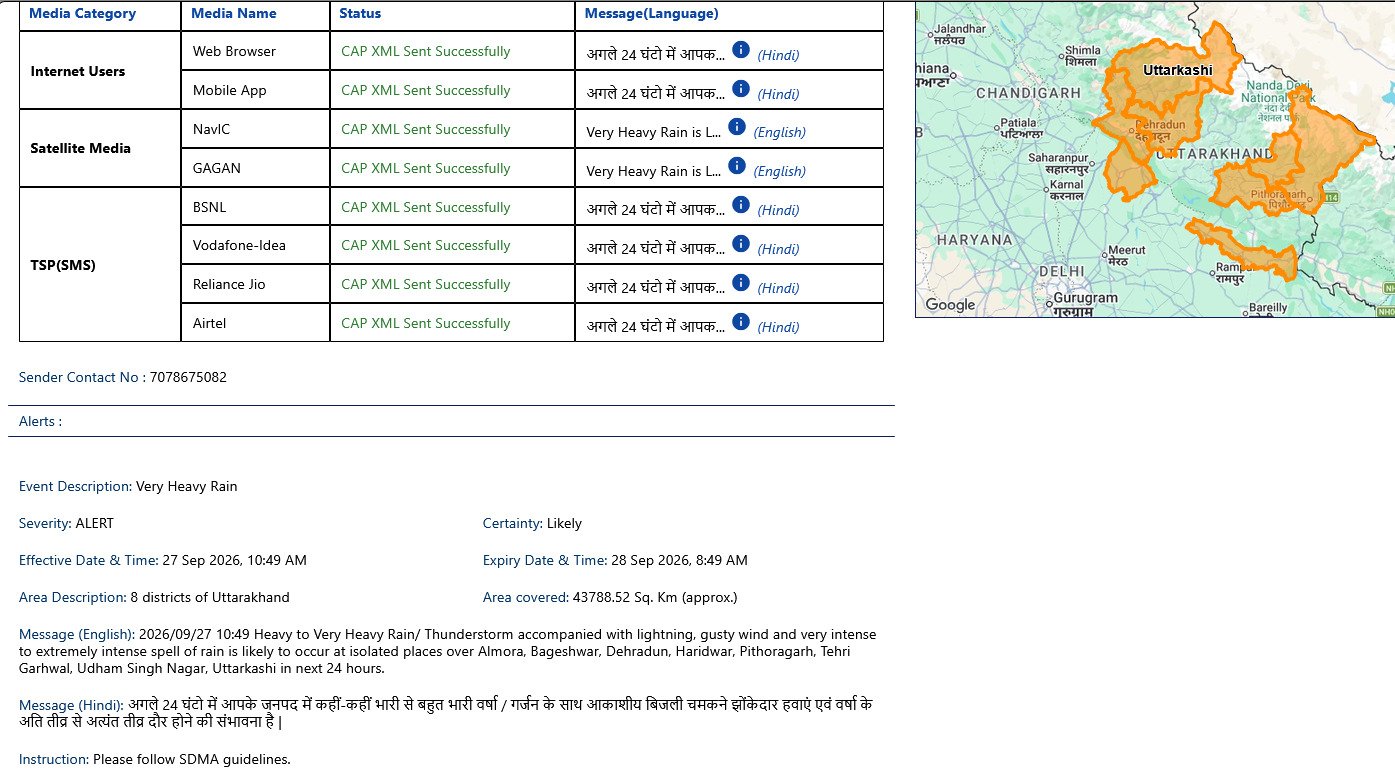Click the Media Category column header

pos(82,14)
